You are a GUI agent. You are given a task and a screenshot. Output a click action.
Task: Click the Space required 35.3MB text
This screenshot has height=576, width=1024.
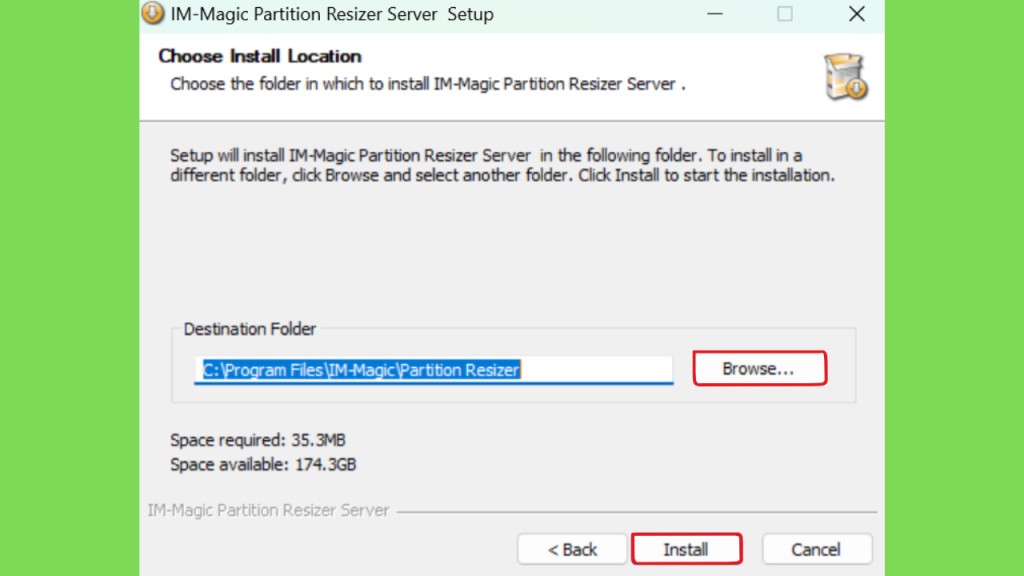pyautogui.click(x=258, y=440)
